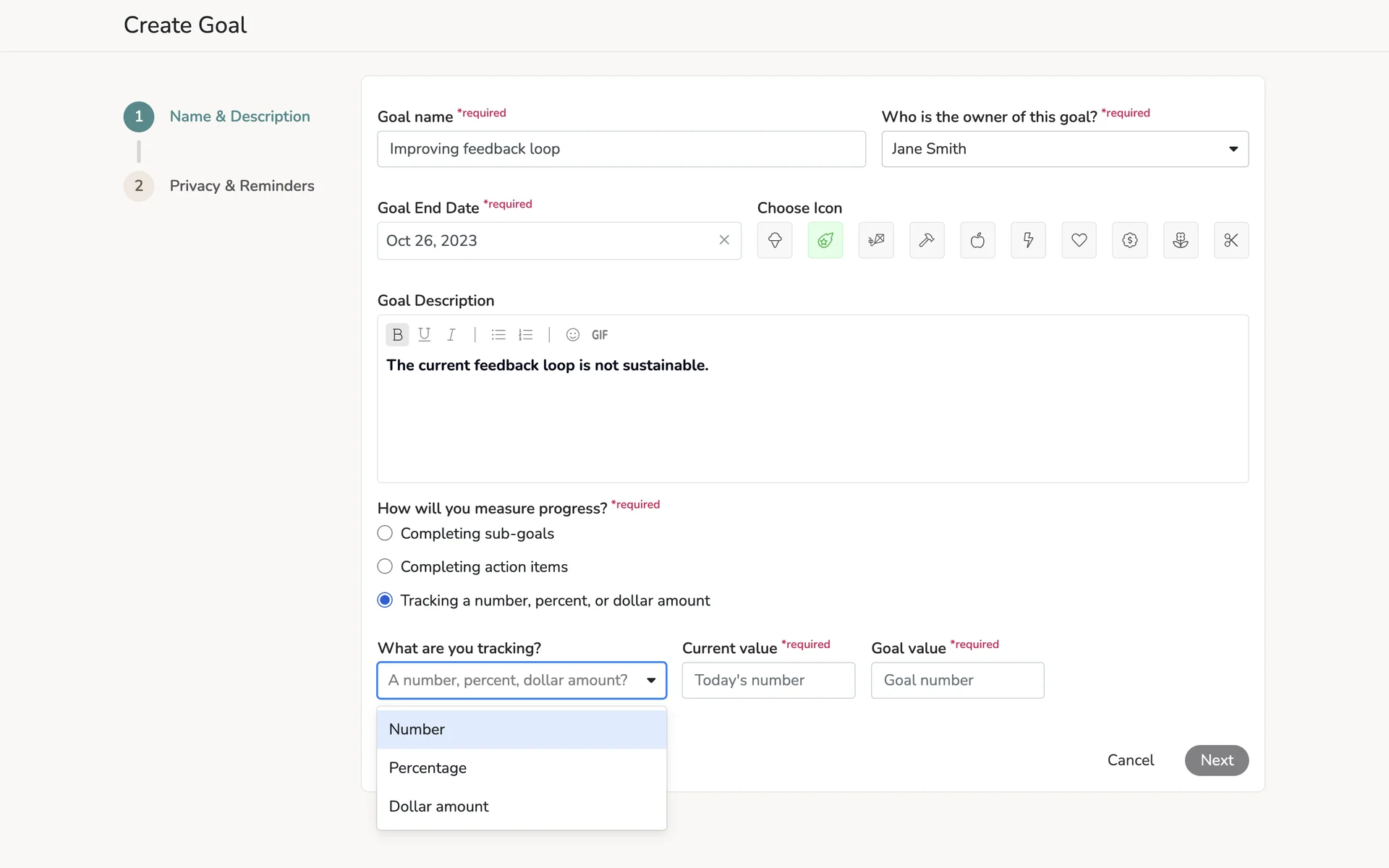The image size is (1389, 868).
Task: Choose the hammer icon
Action: [927, 240]
